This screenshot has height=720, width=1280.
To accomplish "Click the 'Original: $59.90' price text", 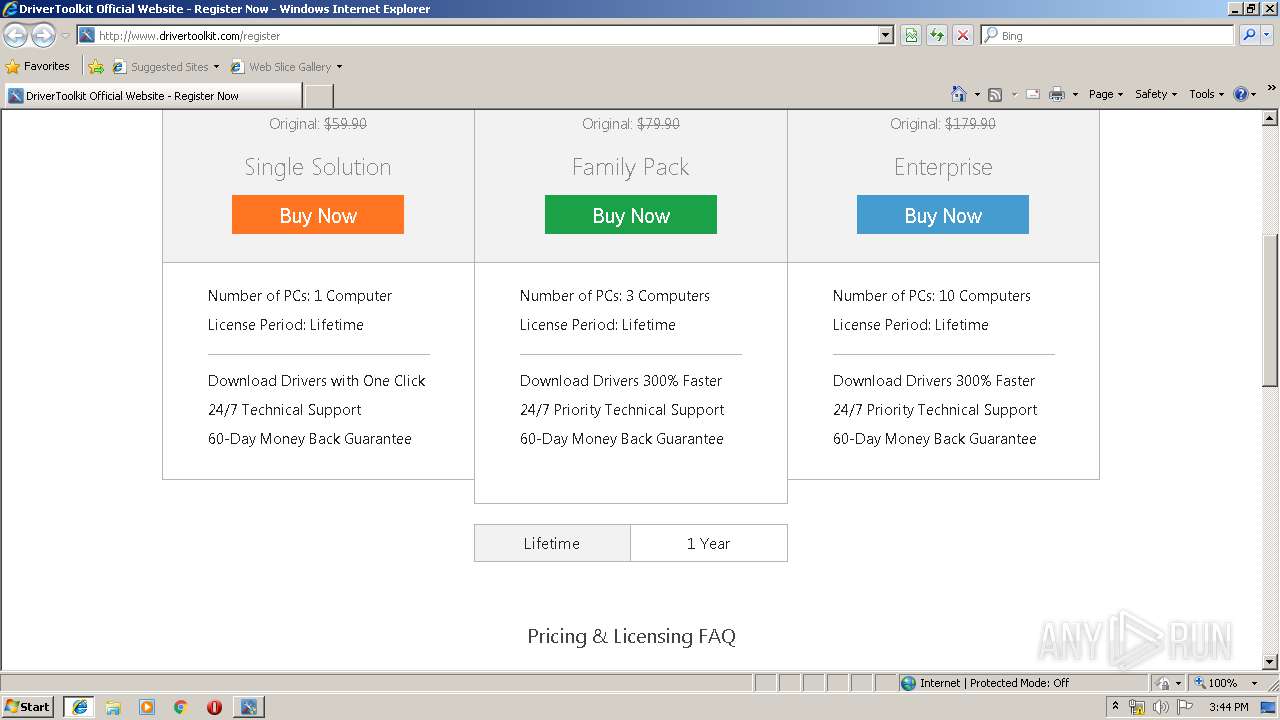I will [x=318, y=124].
